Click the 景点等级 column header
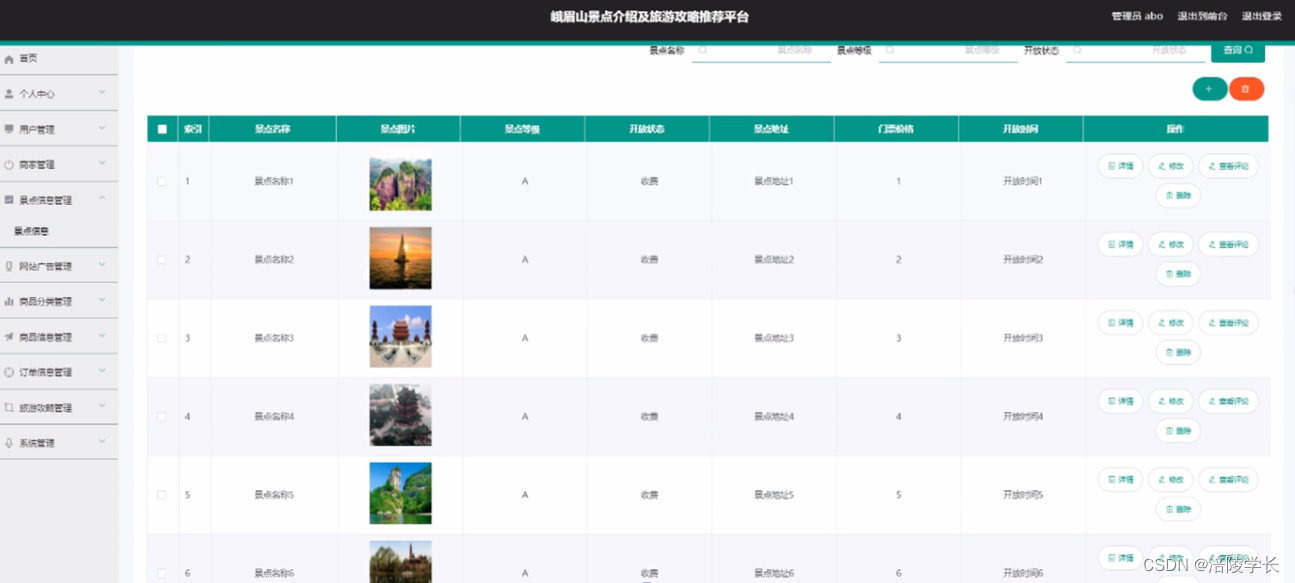The height and width of the screenshot is (583, 1295). (x=522, y=129)
